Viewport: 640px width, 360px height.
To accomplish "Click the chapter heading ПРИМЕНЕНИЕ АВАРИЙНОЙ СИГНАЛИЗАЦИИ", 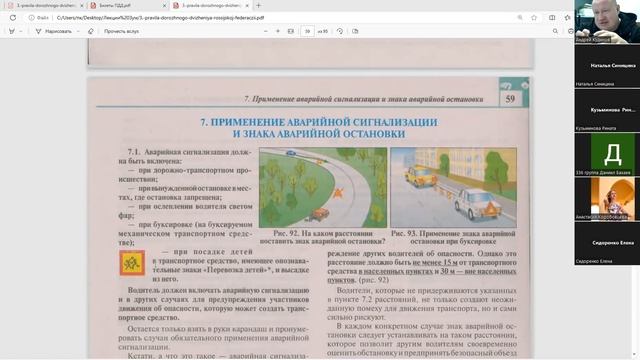I will pyautogui.click(x=319, y=128).
